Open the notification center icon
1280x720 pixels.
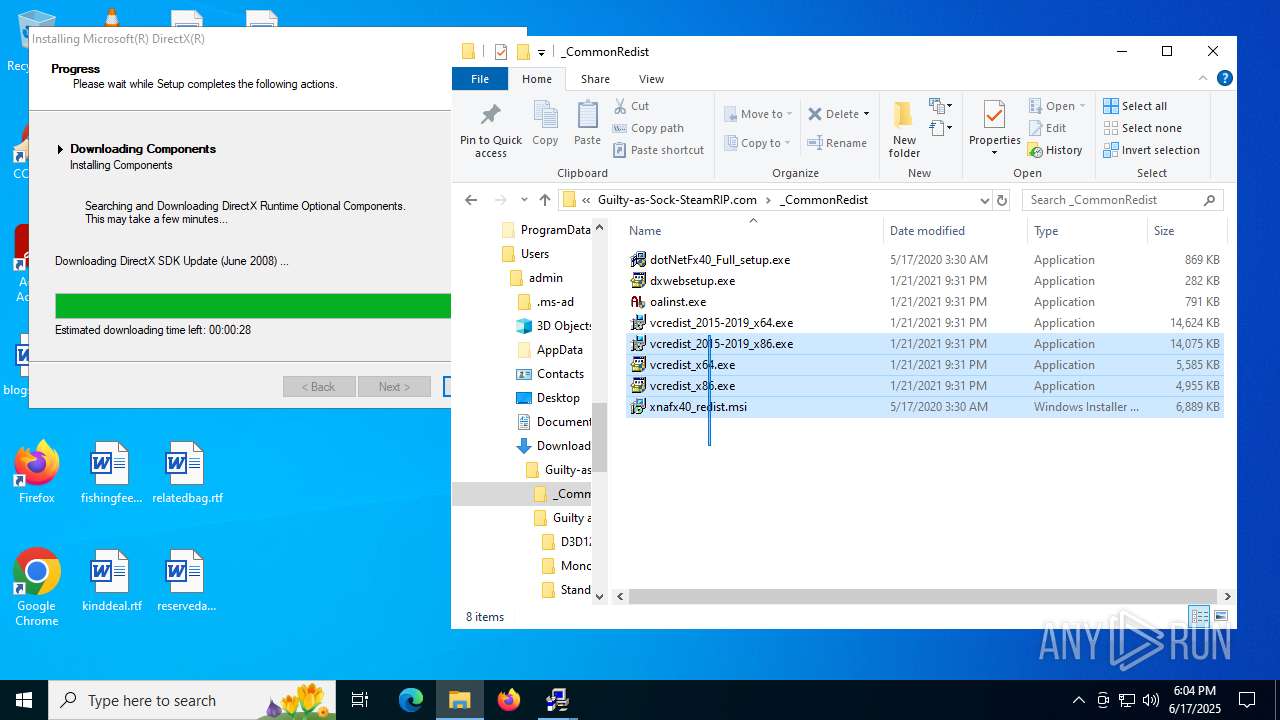(x=1247, y=700)
